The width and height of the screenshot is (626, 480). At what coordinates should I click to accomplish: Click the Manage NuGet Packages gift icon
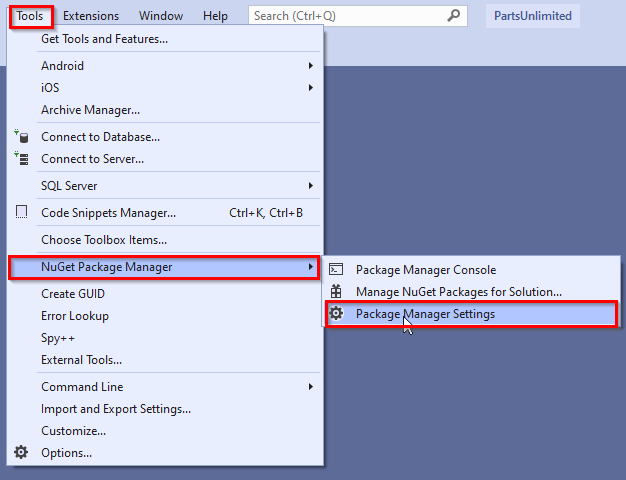336,292
